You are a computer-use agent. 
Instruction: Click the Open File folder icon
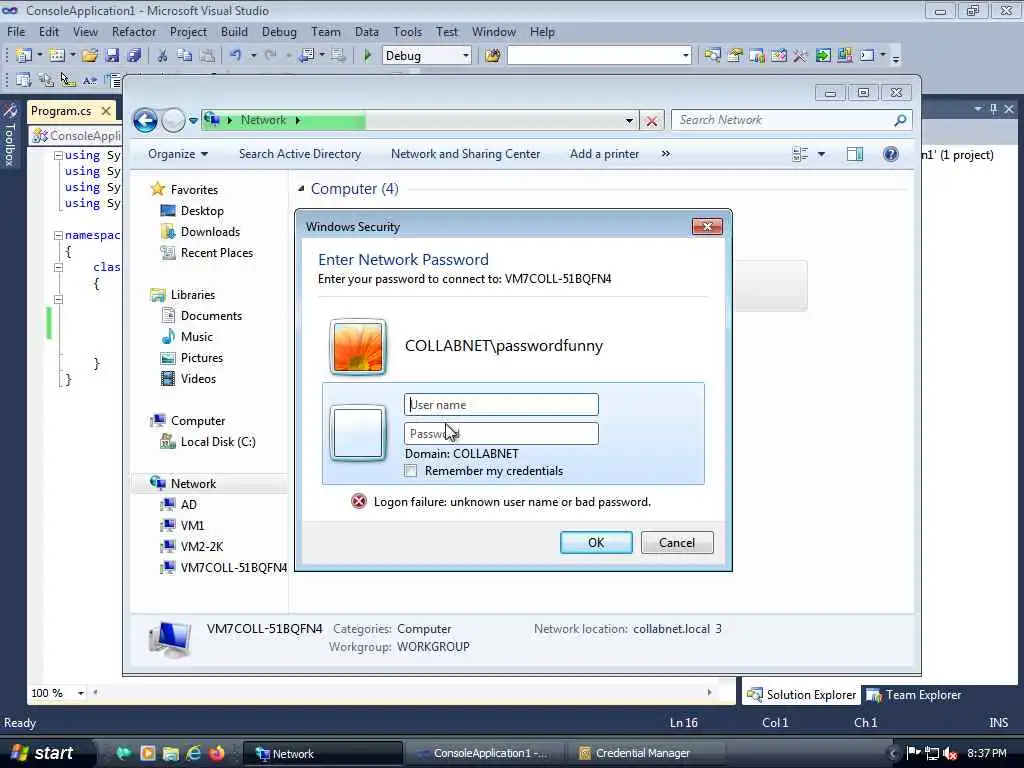click(x=90, y=56)
